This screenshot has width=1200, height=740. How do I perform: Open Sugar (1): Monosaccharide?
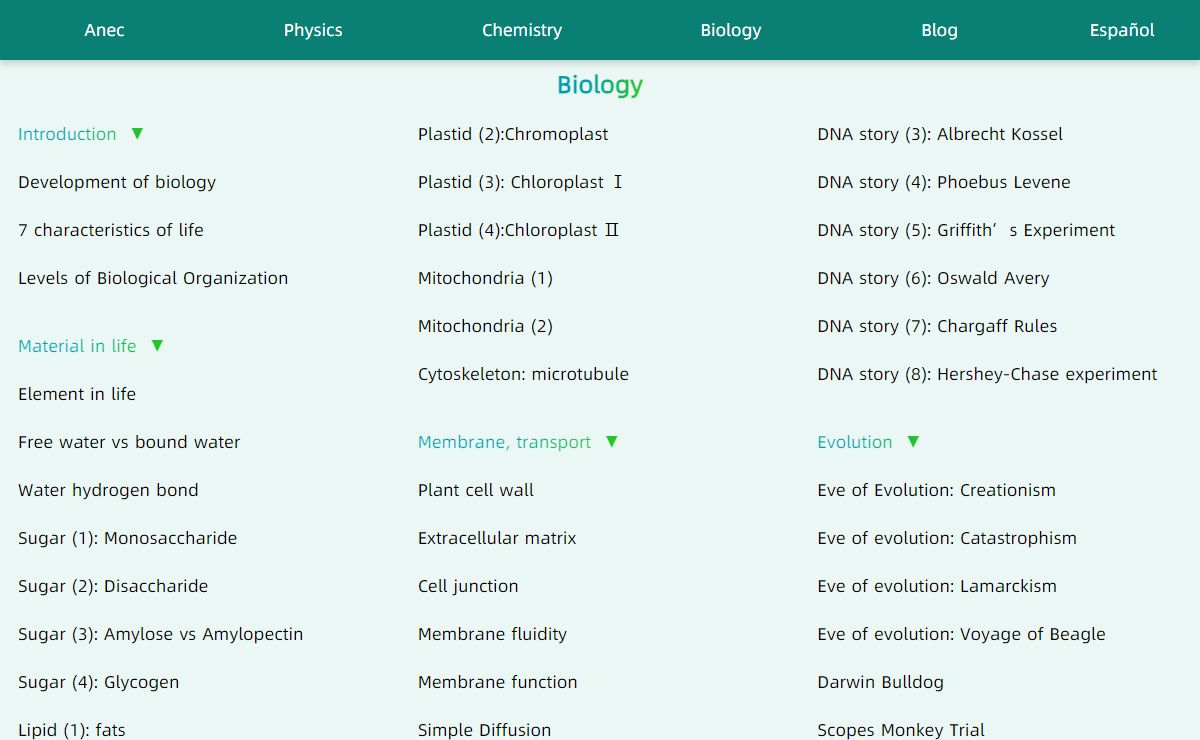(128, 538)
